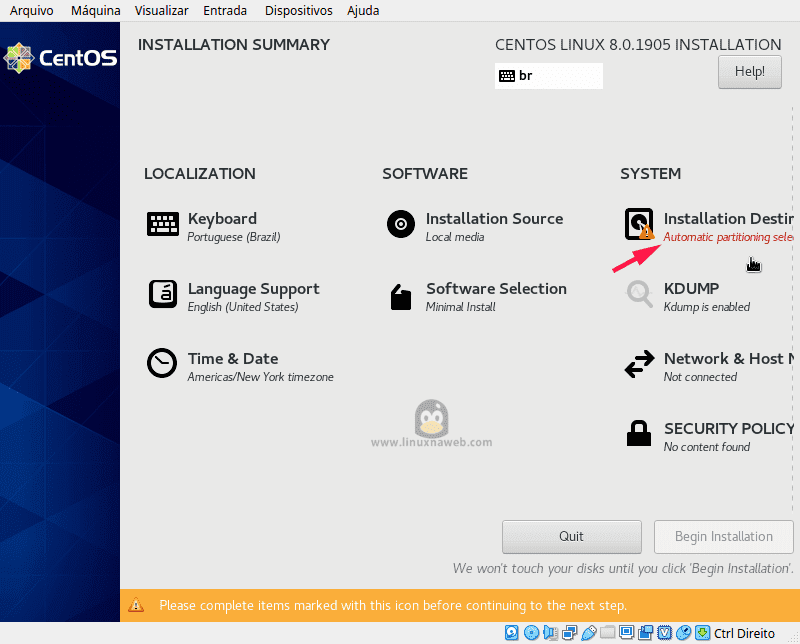The image size is (800, 644).
Task: Click the CentOS logo in sidebar
Action: (60, 58)
